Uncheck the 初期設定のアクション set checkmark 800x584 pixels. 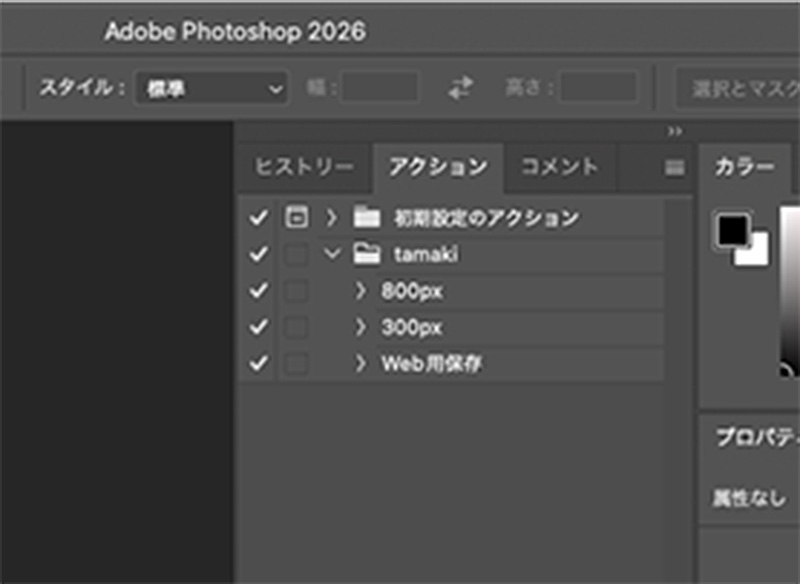point(259,218)
